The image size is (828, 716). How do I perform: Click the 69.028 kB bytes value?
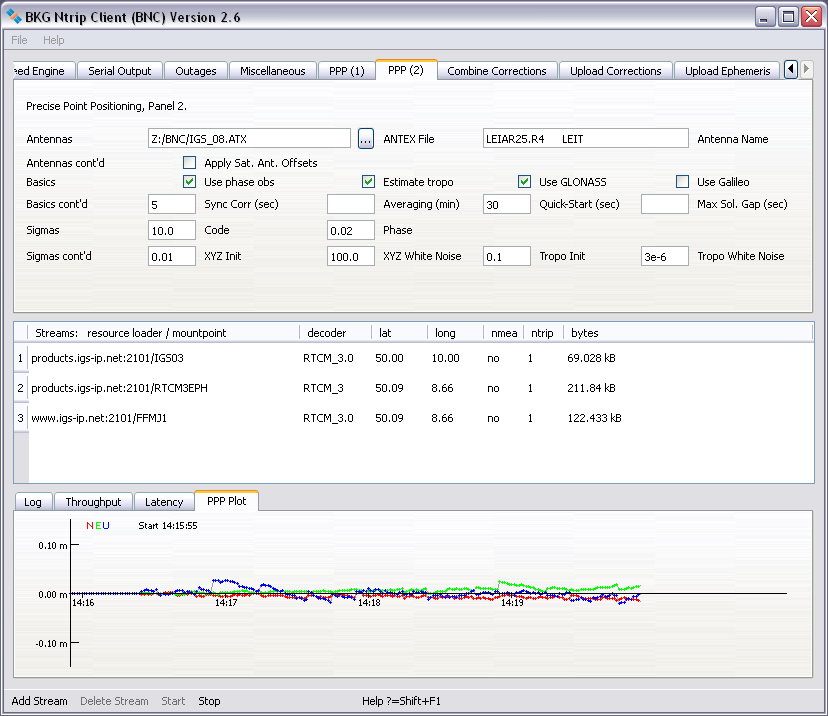tap(591, 358)
